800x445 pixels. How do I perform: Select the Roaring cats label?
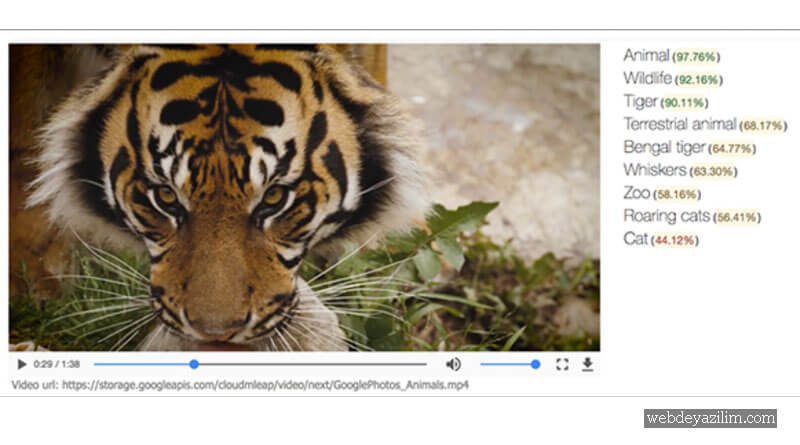coord(667,217)
